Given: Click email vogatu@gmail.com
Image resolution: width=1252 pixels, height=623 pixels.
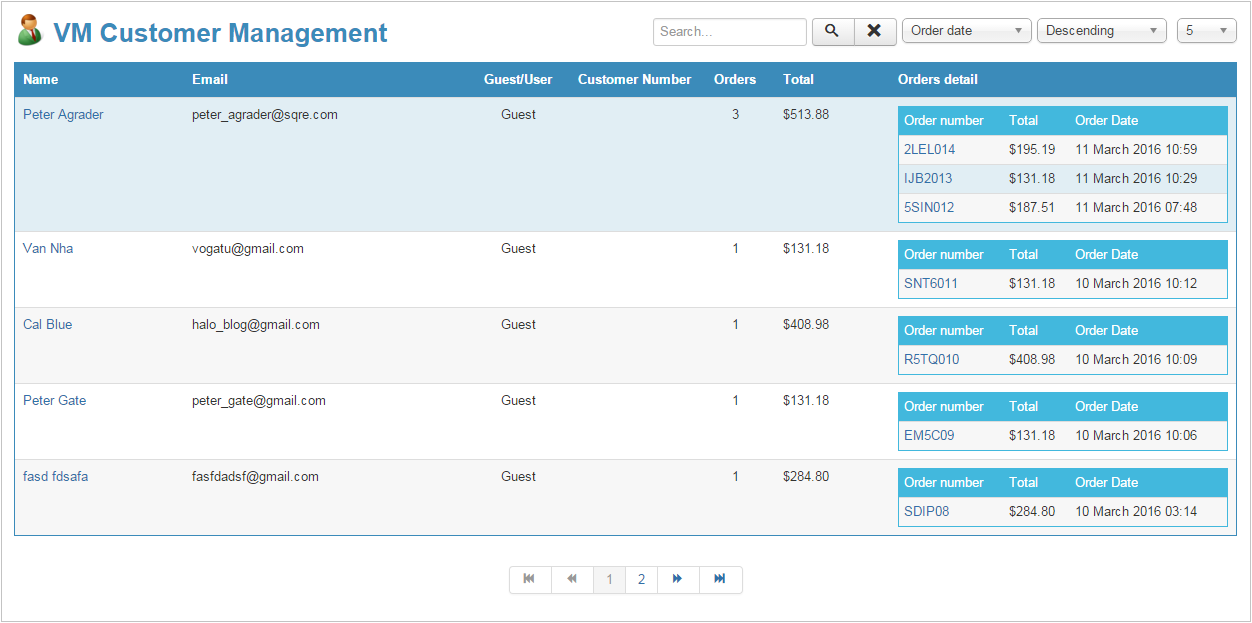Looking at the screenshot, I should click(248, 249).
